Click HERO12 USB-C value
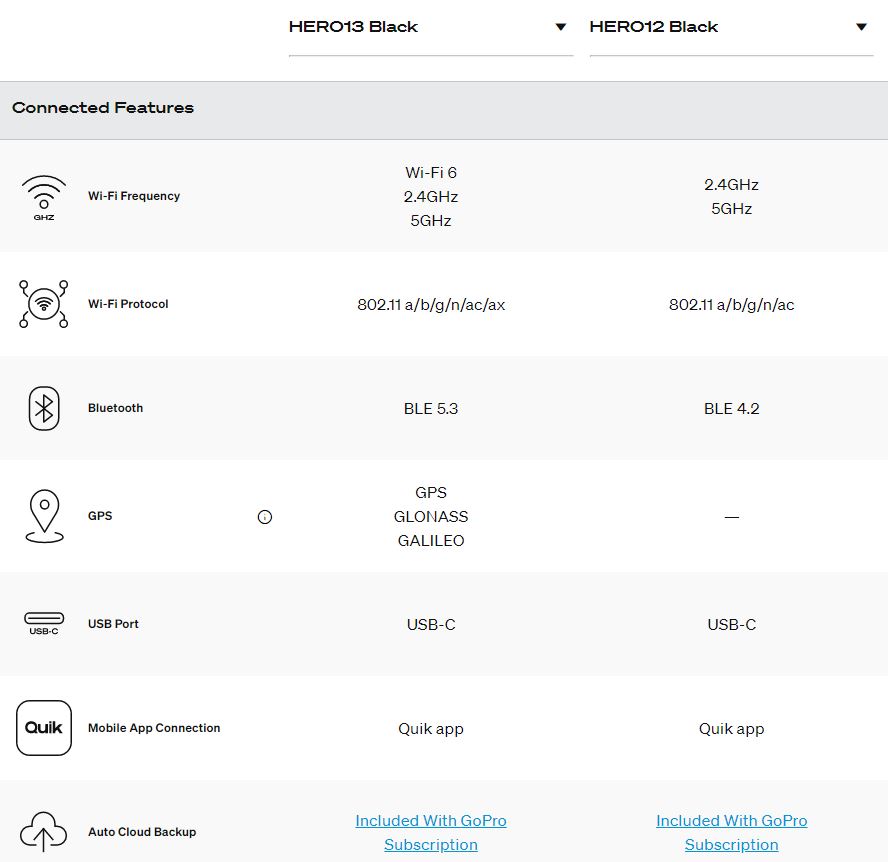This screenshot has height=862, width=888. click(732, 625)
